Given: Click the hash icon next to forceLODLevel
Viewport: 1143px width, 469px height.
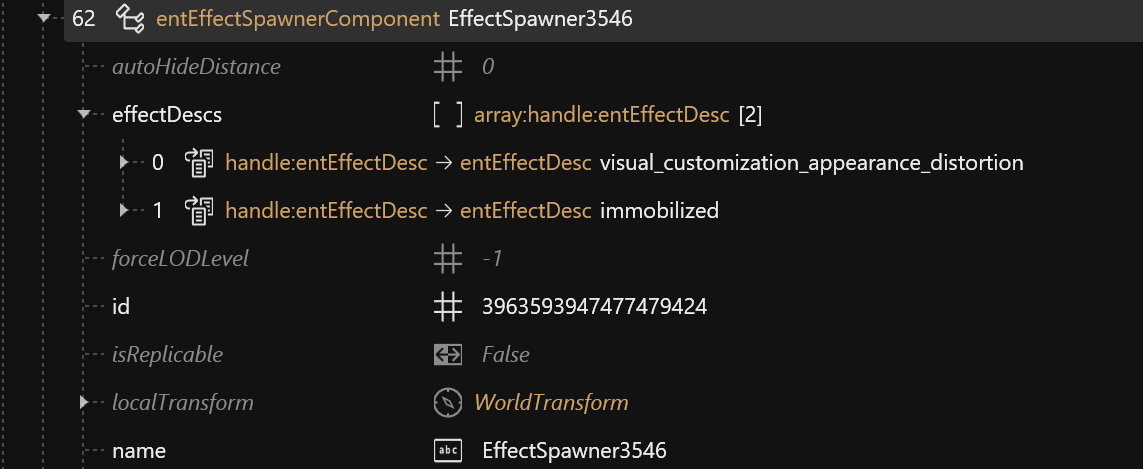Looking at the screenshot, I should point(447,259).
